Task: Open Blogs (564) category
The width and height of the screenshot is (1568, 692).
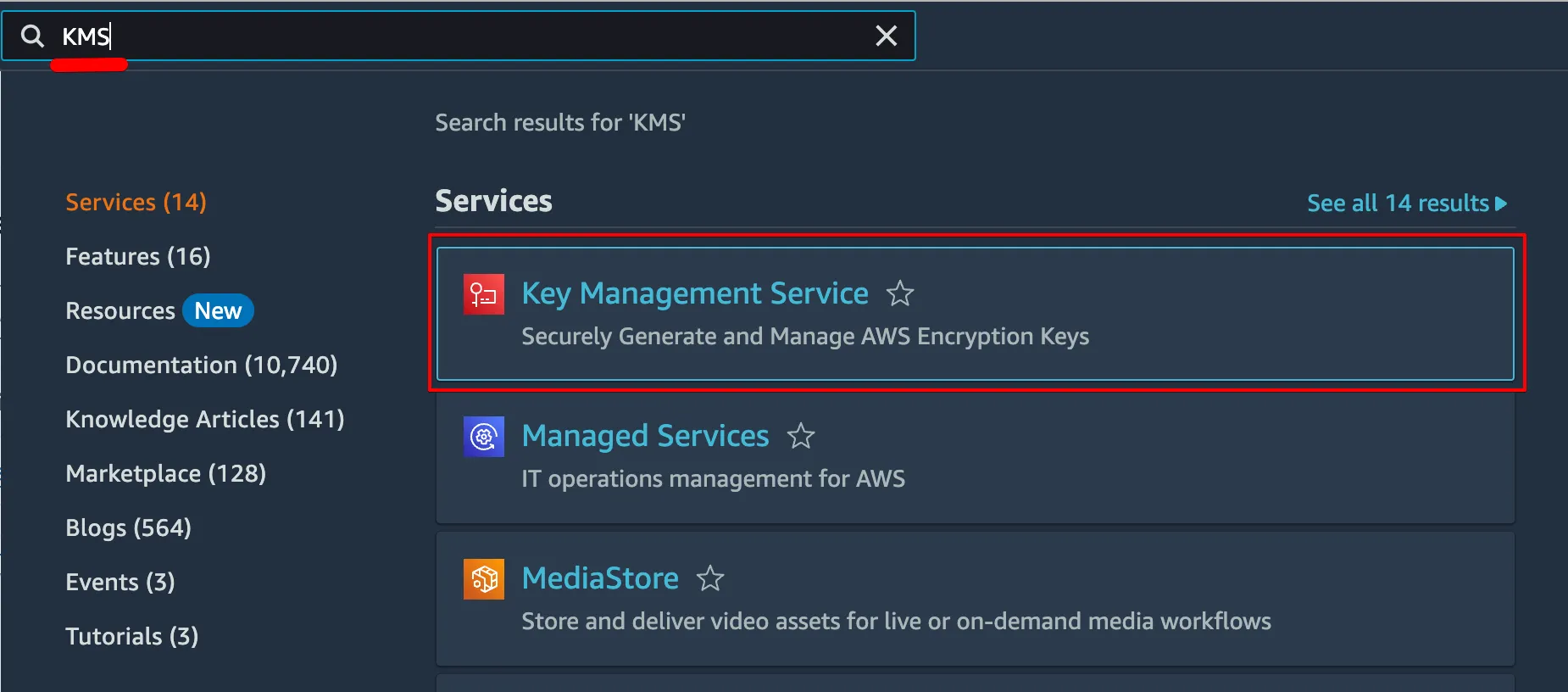Action: click(128, 527)
